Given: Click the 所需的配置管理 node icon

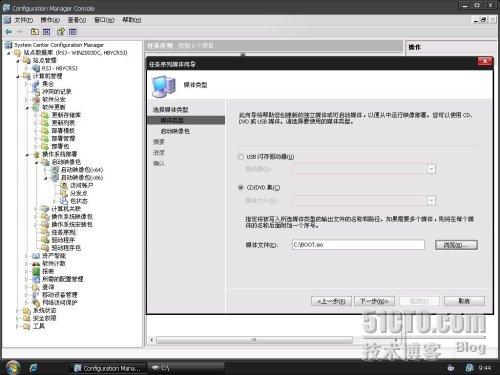Looking at the screenshot, I should tap(36, 279).
